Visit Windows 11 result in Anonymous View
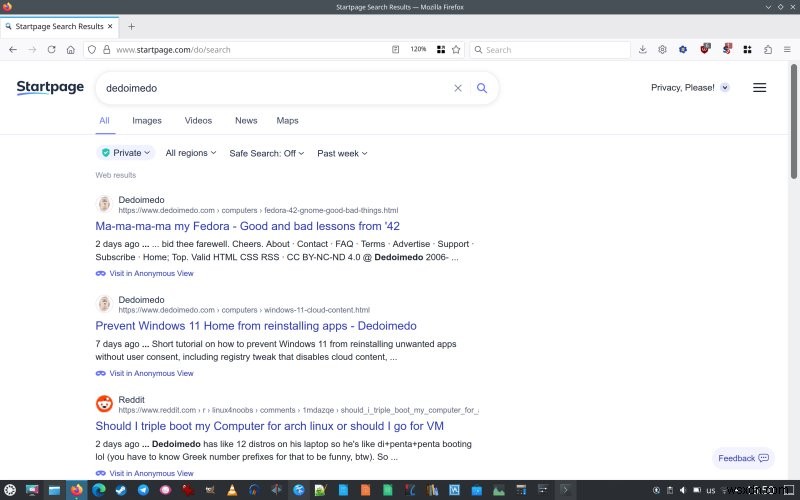The width and height of the screenshot is (800, 500). 145,373
